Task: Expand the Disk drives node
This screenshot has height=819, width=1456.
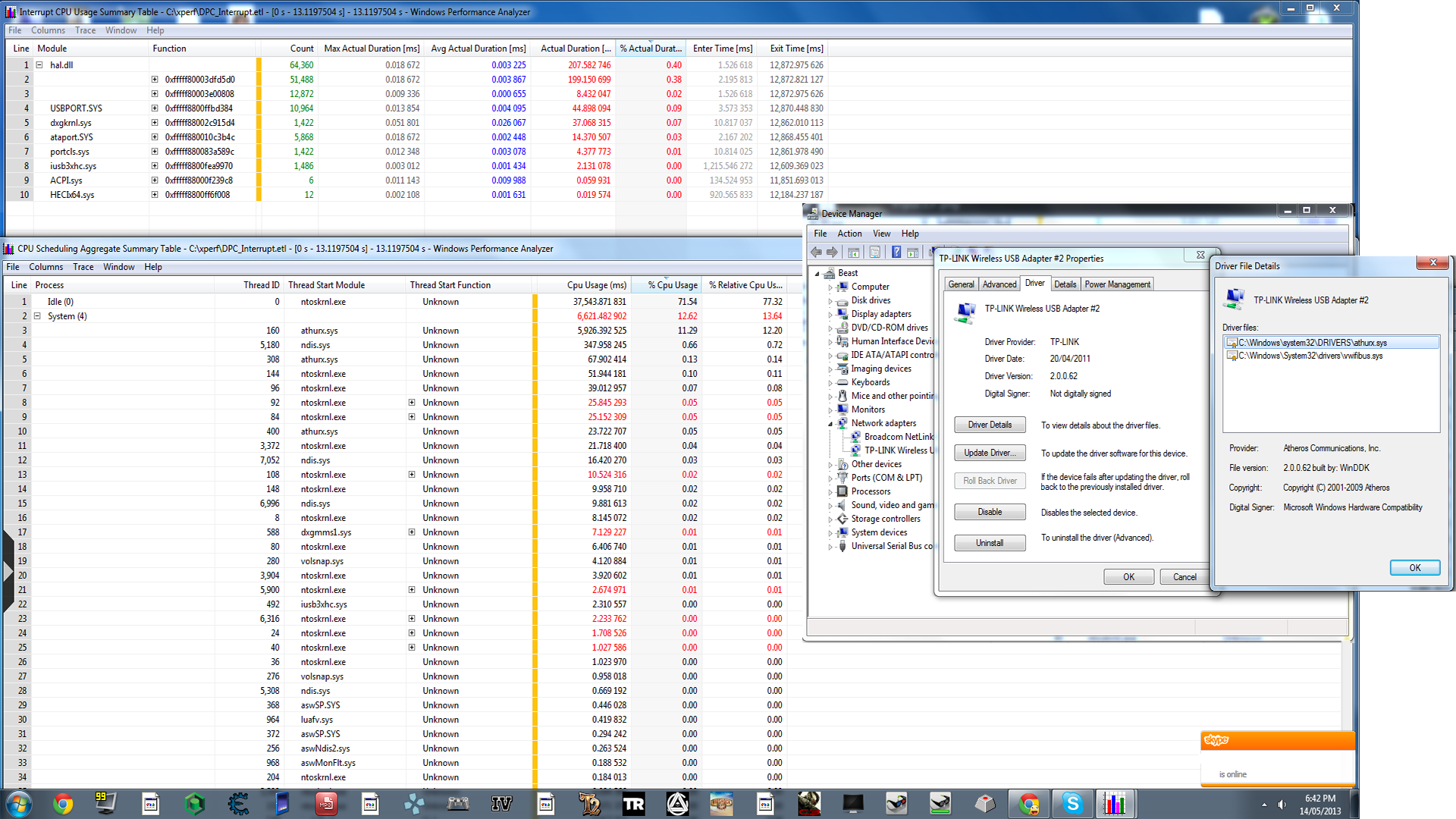Action: click(830, 301)
